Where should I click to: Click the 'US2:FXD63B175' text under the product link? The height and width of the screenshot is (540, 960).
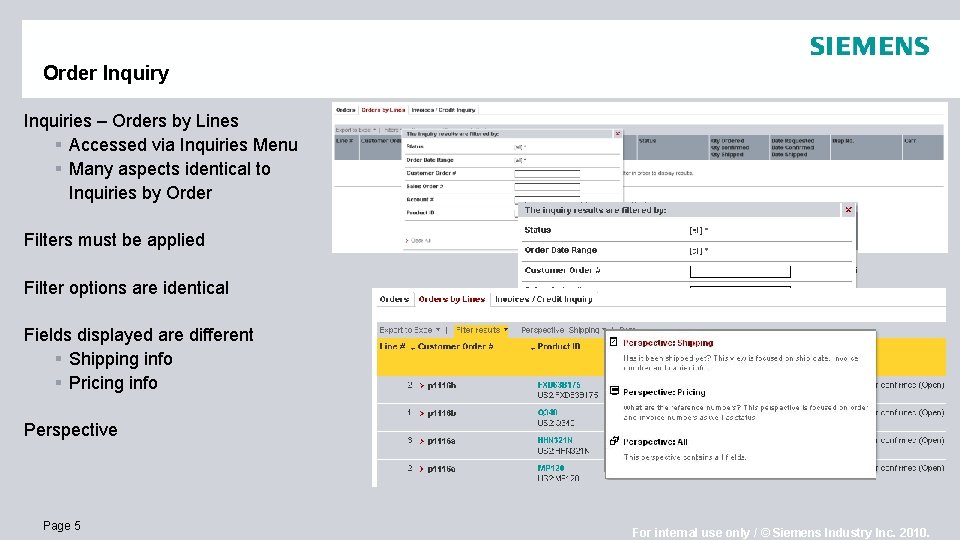point(568,395)
